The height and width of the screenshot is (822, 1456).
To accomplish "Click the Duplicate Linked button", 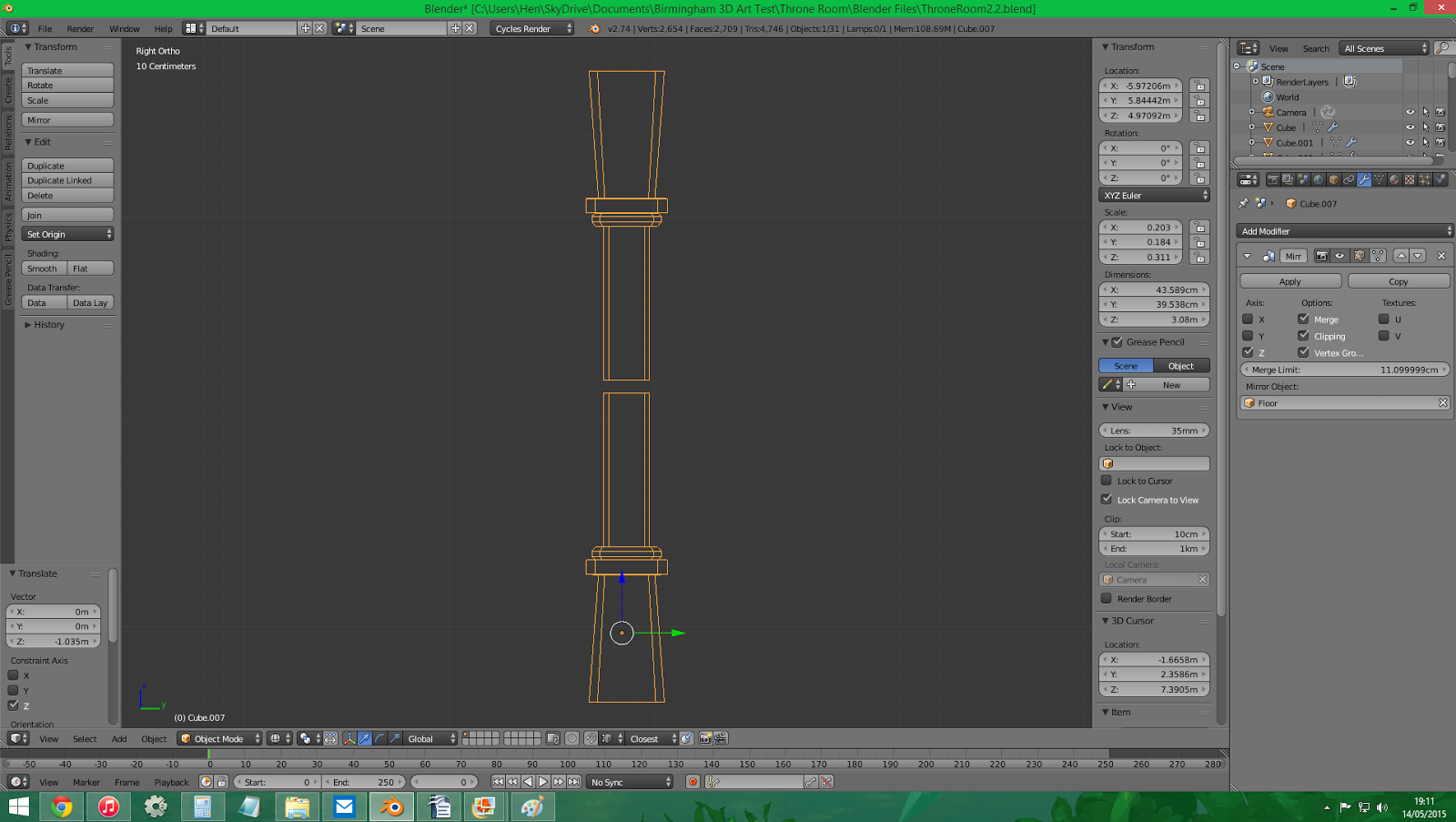I will click(68, 180).
